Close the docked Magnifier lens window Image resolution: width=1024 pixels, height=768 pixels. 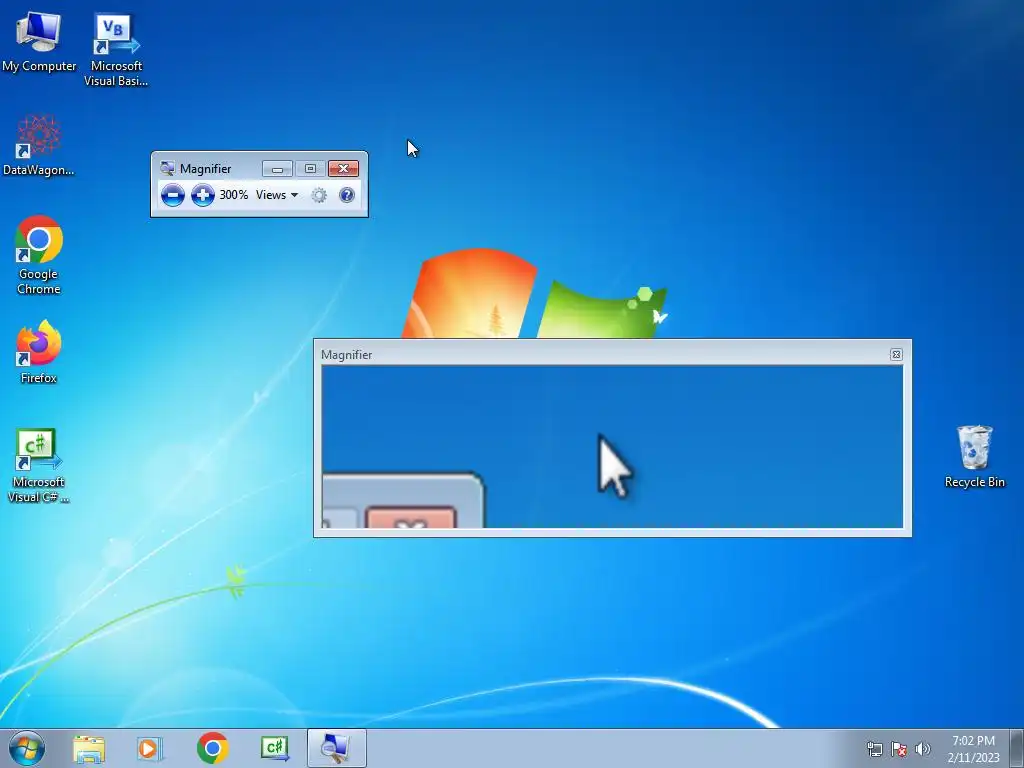pos(896,355)
